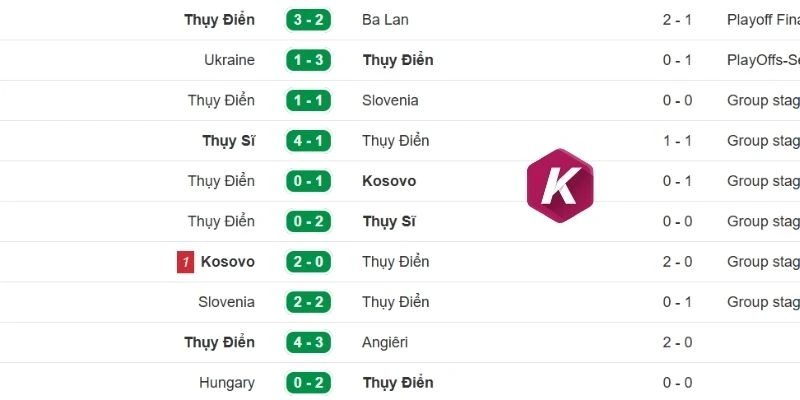Image resolution: width=800 pixels, height=400 pixels.
Task: Click the PlayOffs-Semi round label
Action: [x=763, y=60]
